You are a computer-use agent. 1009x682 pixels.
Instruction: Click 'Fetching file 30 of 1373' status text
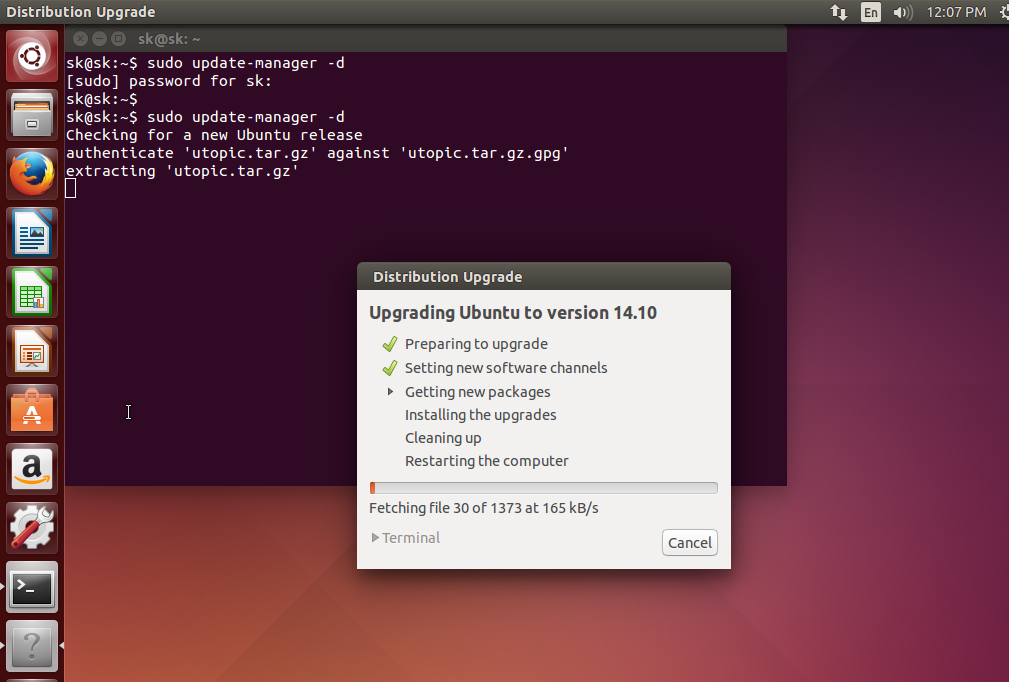coord(484,508)
